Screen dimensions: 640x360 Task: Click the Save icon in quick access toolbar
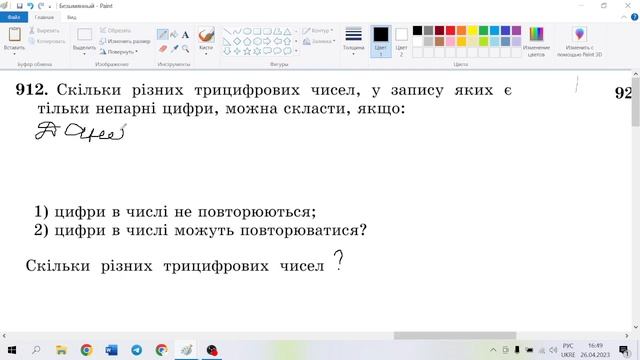coord(19,6)
